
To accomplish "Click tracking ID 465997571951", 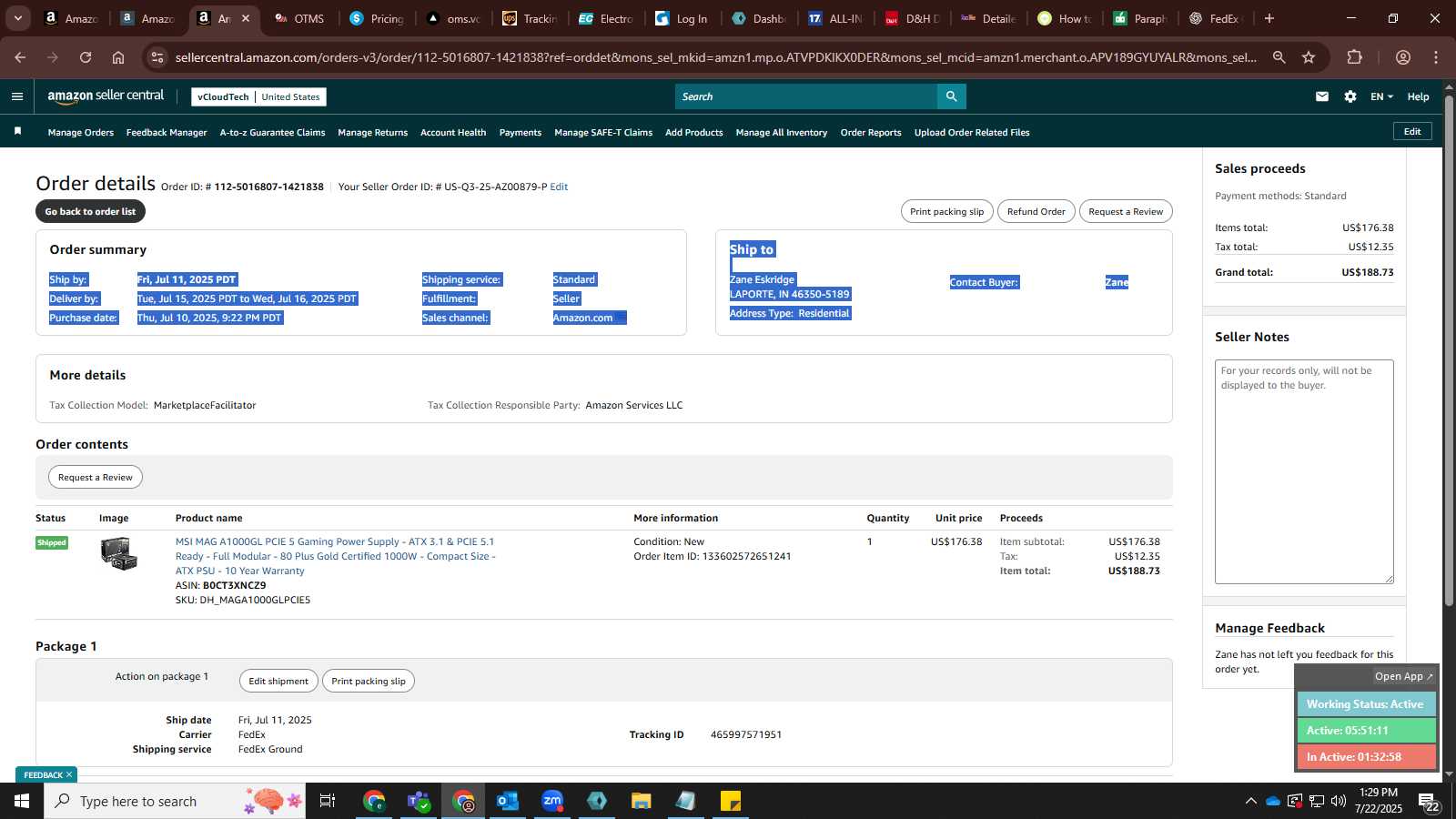I will [x=746, y=734].
